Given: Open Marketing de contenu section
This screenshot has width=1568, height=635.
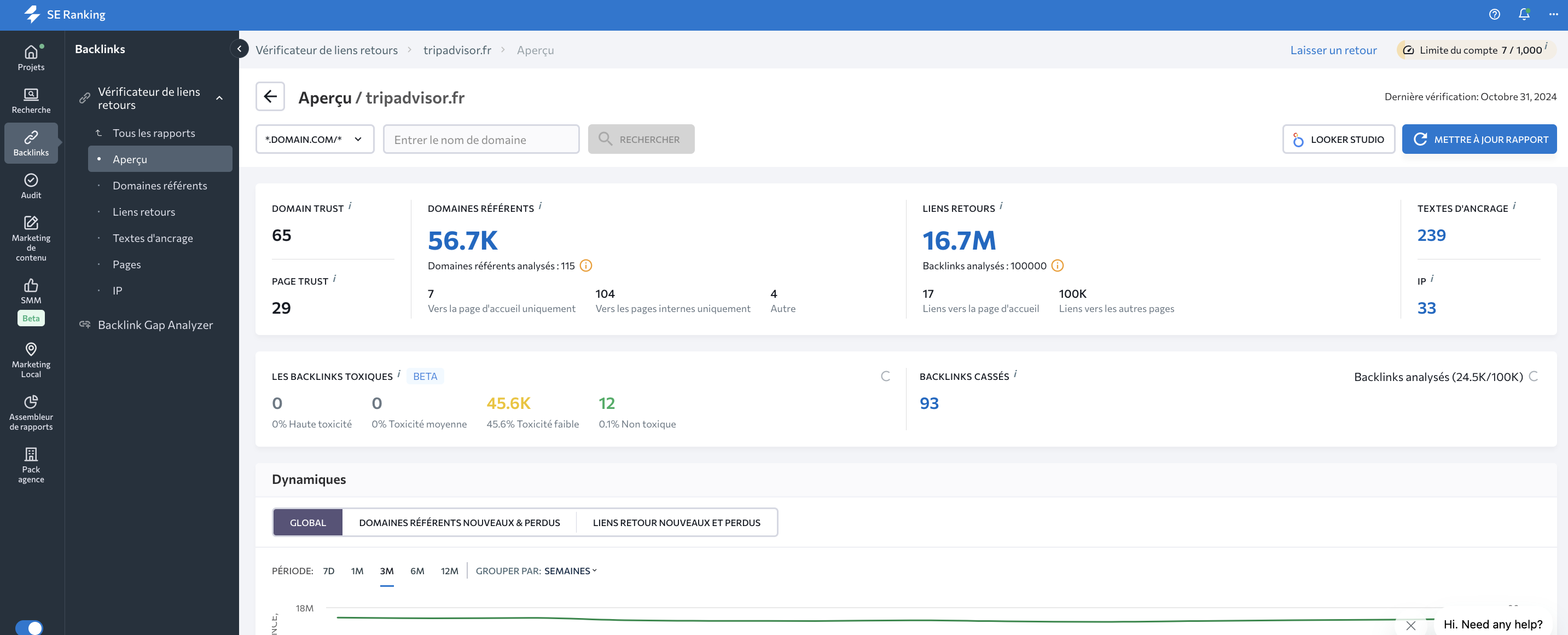Looking at the screenshot, I should (x=31, y=238).
